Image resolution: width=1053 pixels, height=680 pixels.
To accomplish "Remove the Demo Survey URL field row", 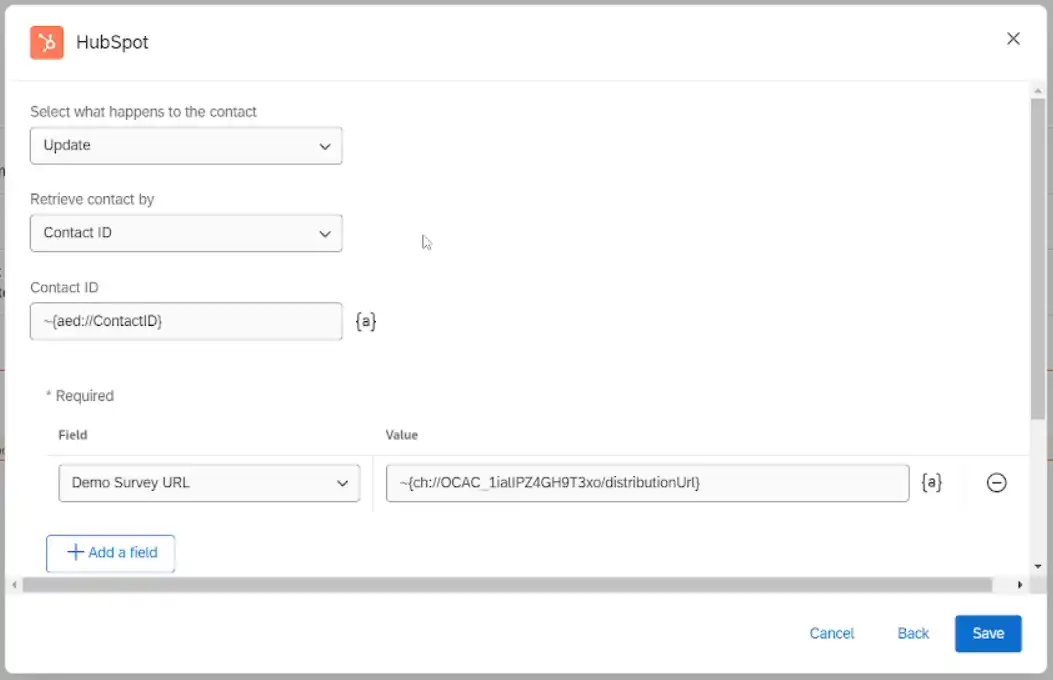I will pos(996,483).
